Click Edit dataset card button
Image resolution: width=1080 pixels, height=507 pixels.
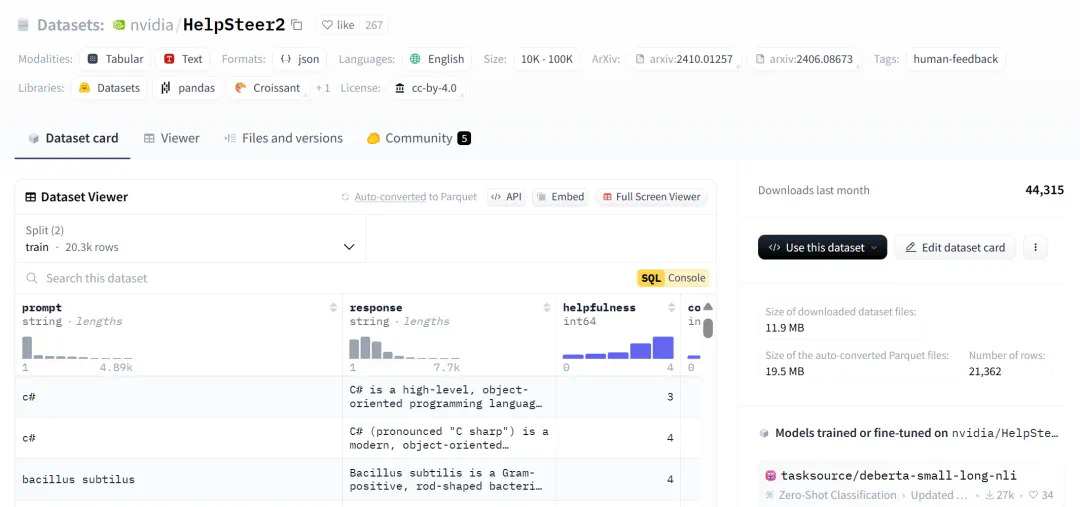[x=954, y=248]
